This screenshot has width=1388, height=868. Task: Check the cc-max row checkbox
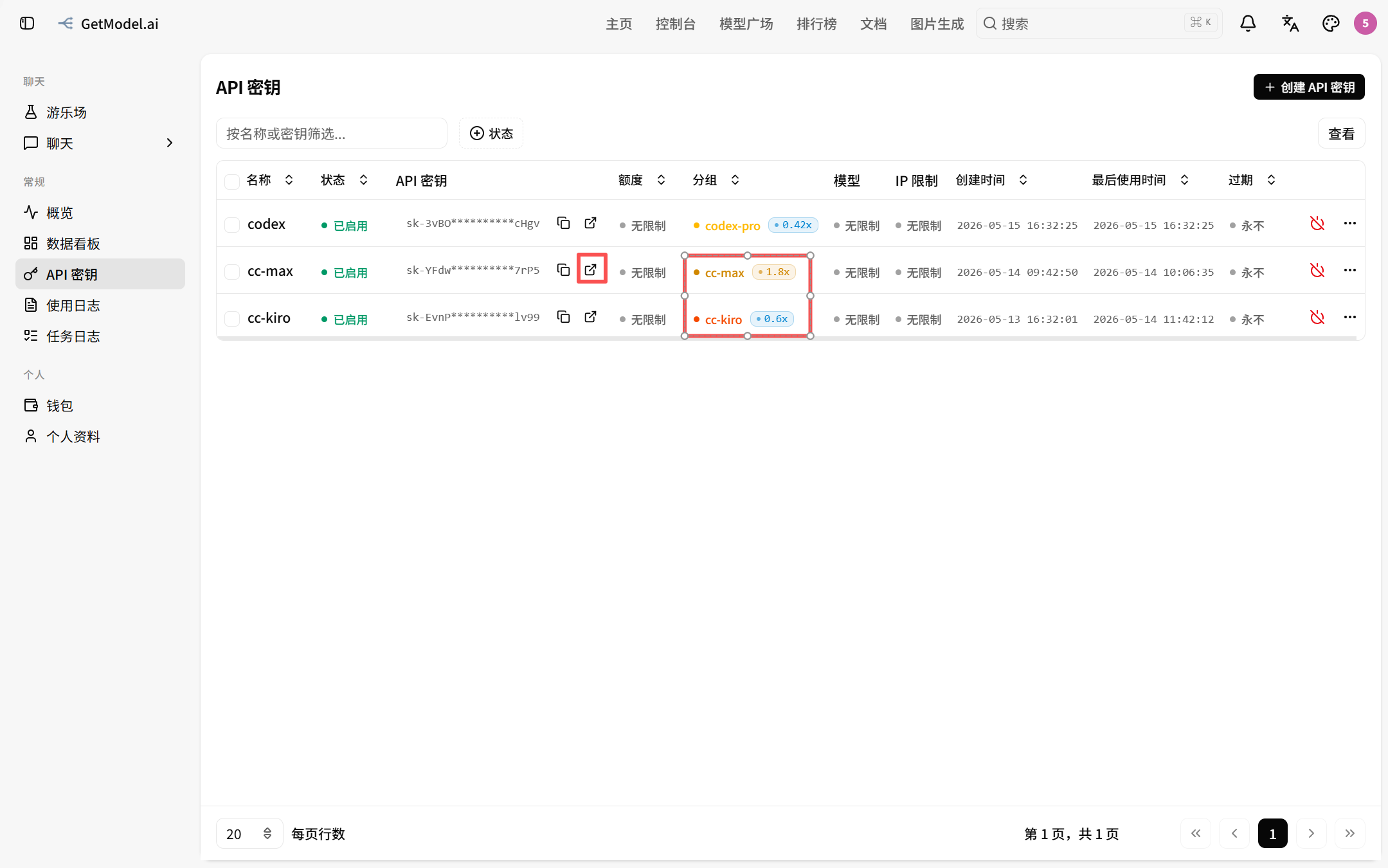[x=232, y=271]
